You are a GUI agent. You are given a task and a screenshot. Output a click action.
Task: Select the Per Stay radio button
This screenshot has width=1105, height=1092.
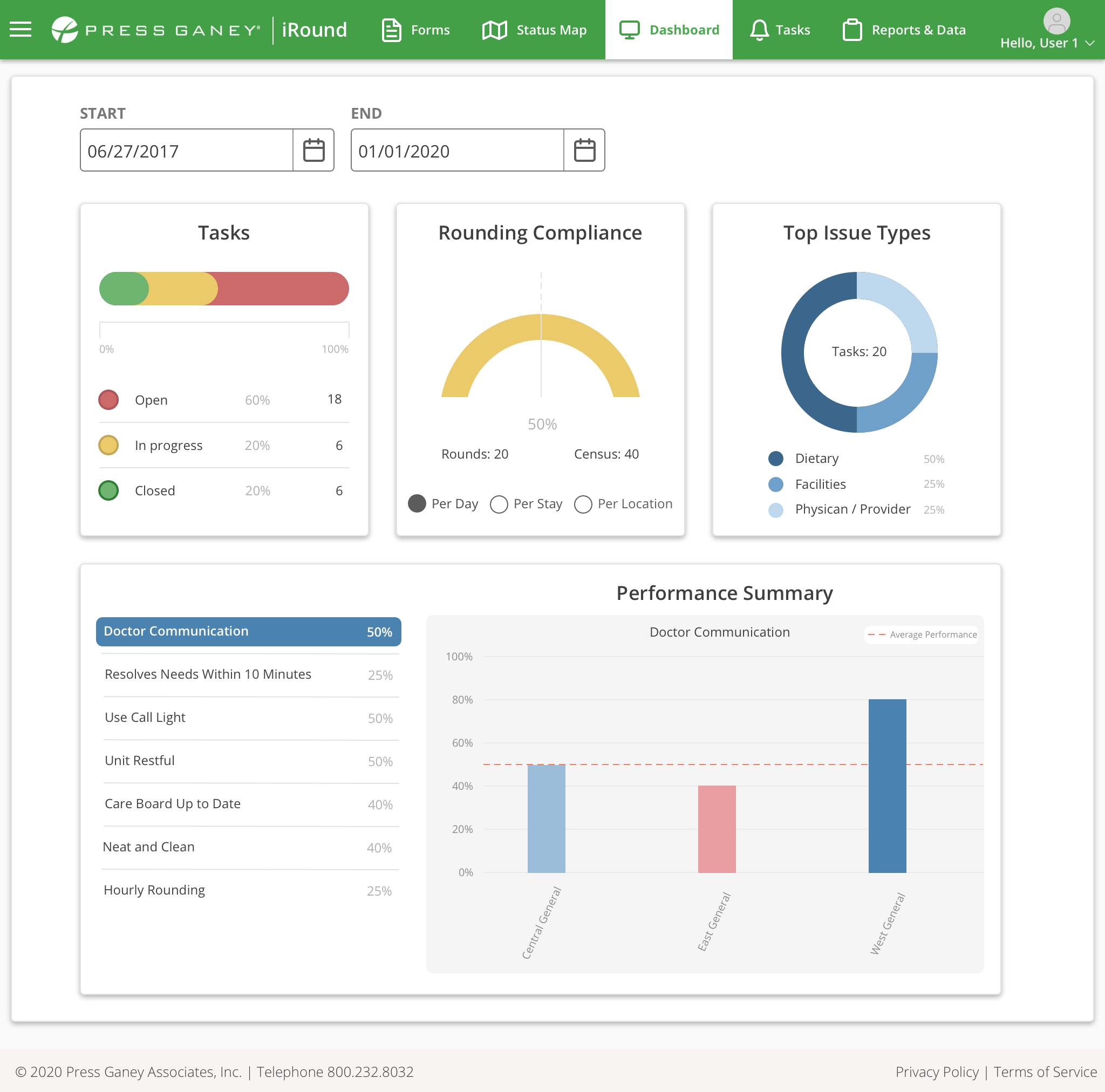point(499,504)
